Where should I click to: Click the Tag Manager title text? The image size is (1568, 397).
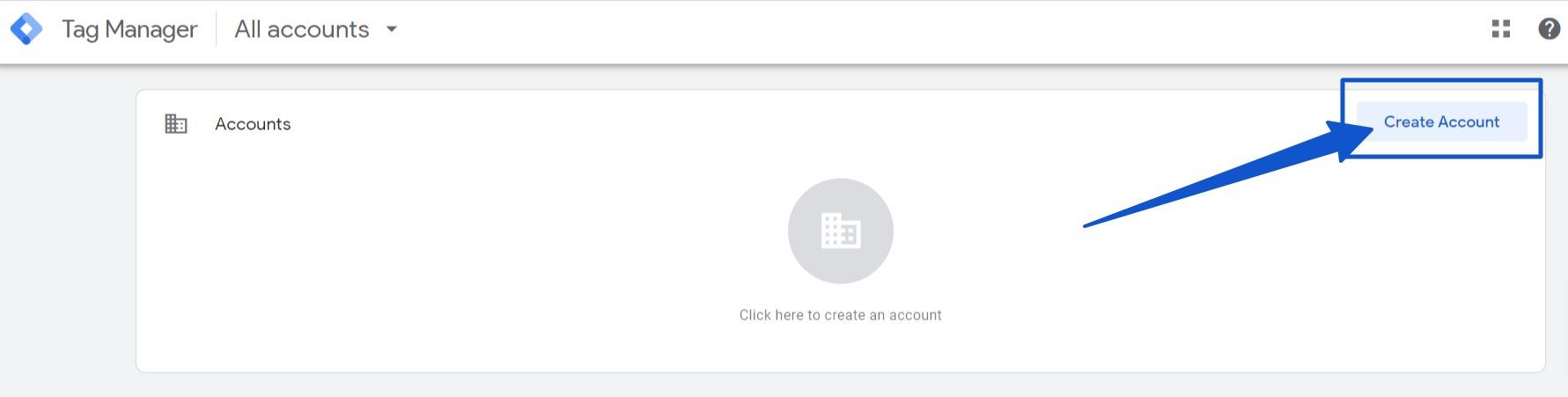click(x=129, y=29)
